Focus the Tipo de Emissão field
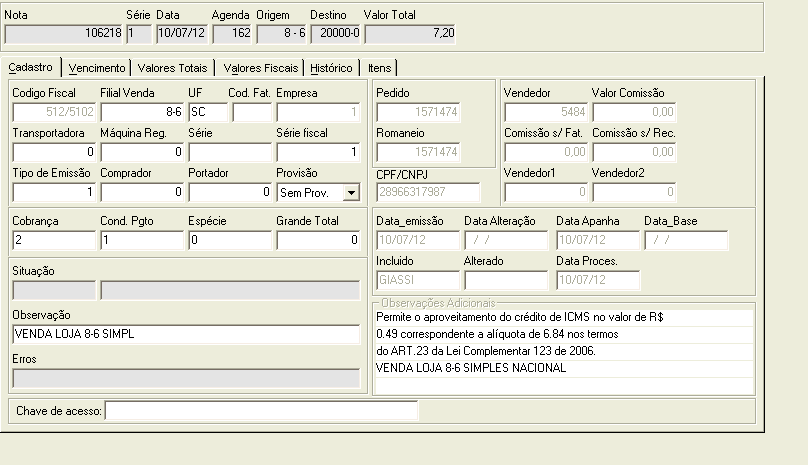 coord(54,192)
